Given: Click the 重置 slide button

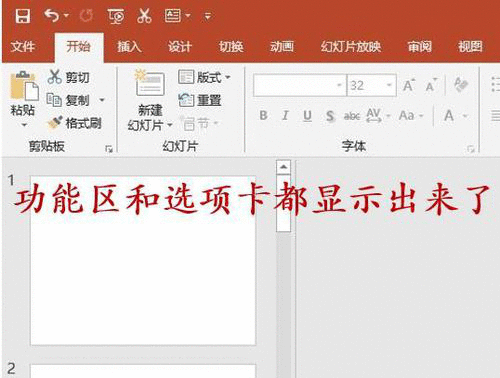Looking at the screenshot, I should click(200, 100).
